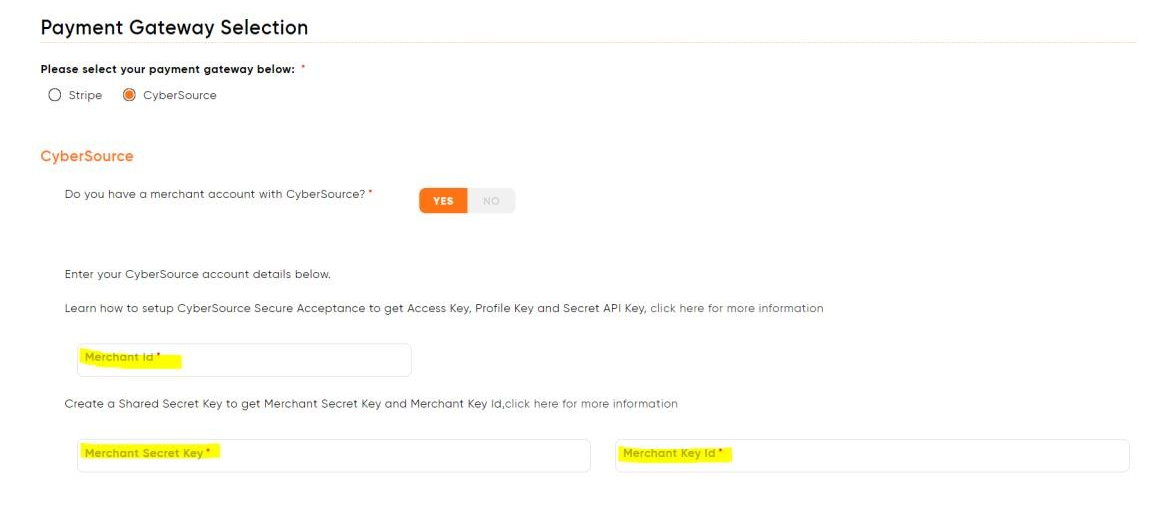Set merchant account toggle to YES
1157x512 pixels.
pos(443,201)
